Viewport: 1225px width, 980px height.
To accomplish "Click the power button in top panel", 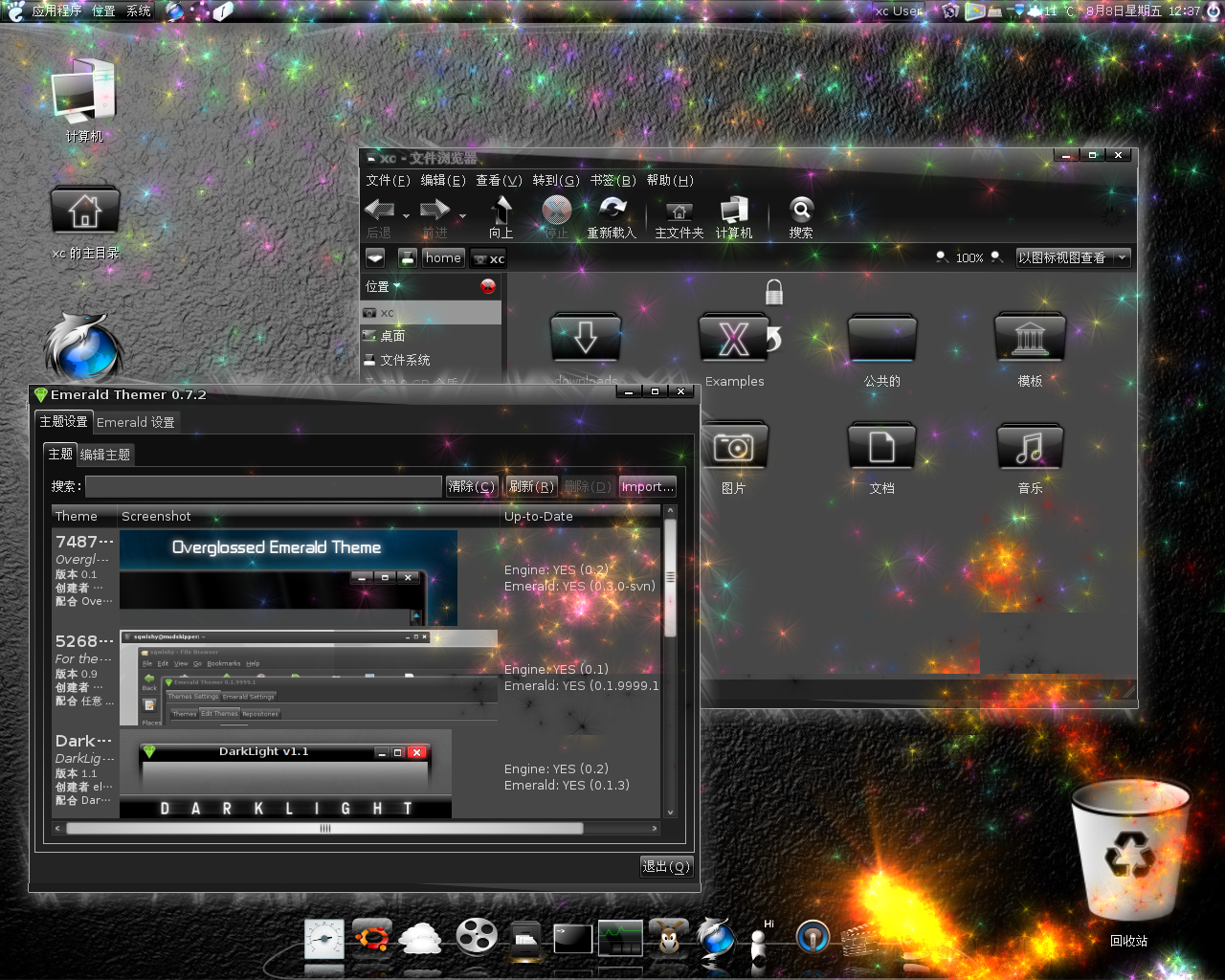I will (x=1214, y=11).
